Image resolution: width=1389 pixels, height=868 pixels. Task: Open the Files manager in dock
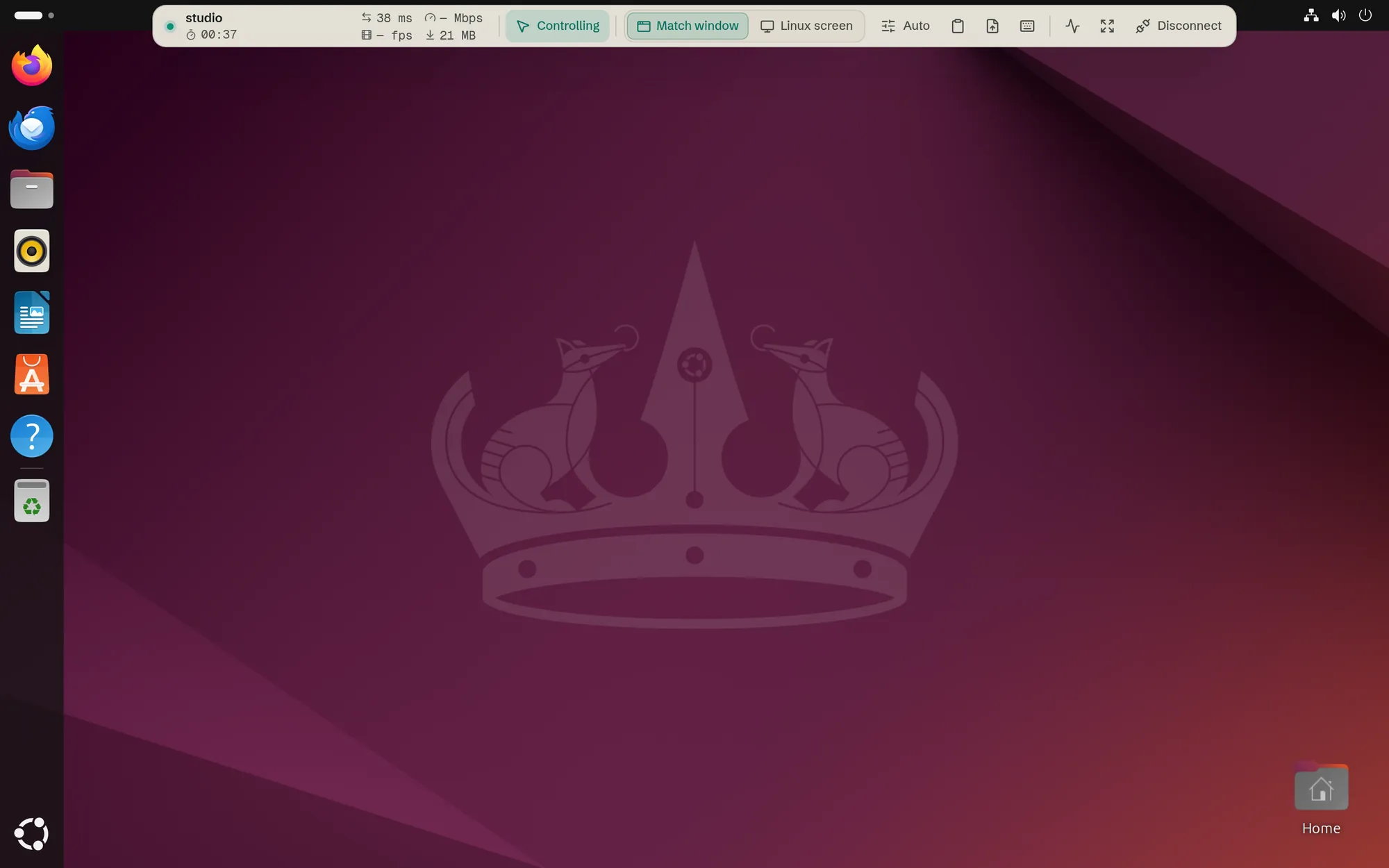[x=32, y=189]
